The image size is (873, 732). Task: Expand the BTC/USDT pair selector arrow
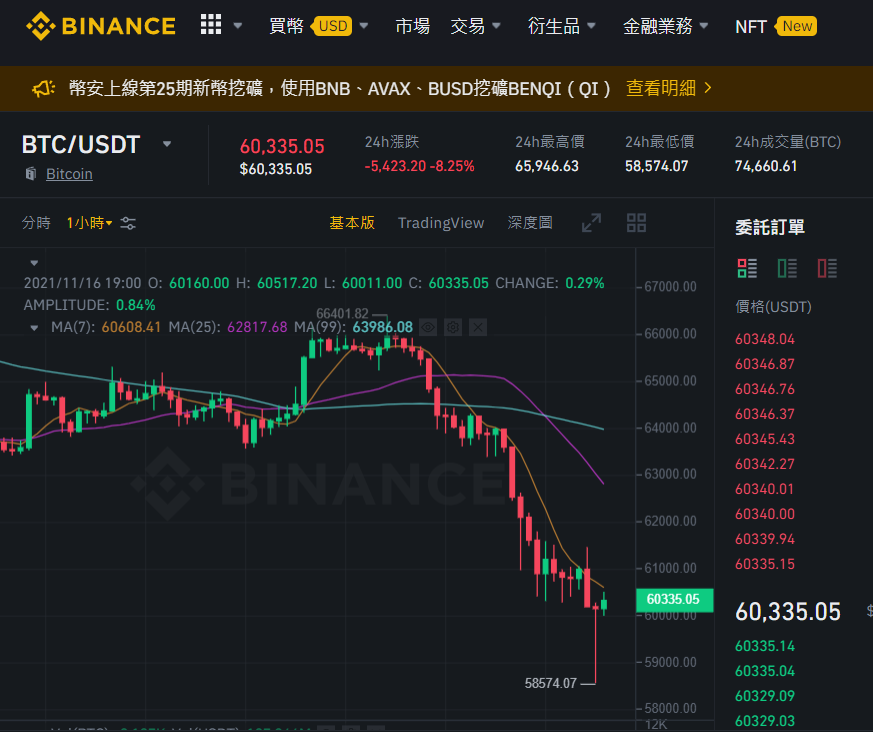coord(166,144)
